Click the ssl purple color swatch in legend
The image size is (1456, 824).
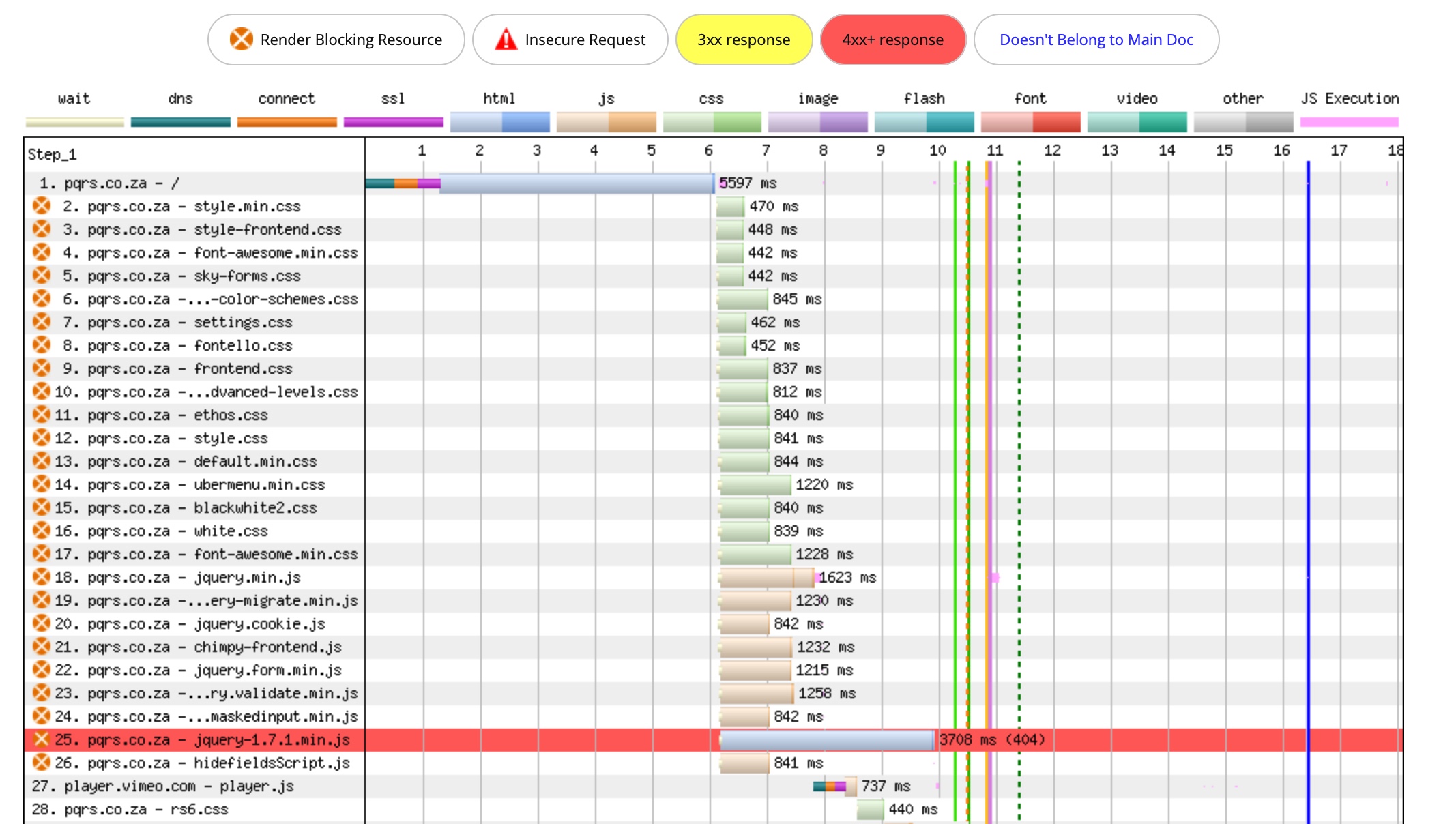[x=393, y=122]
